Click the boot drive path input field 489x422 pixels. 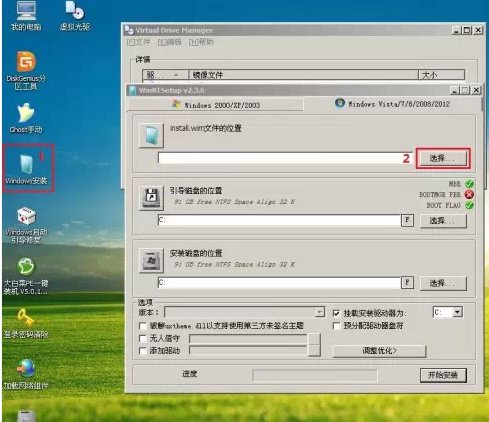279,220
